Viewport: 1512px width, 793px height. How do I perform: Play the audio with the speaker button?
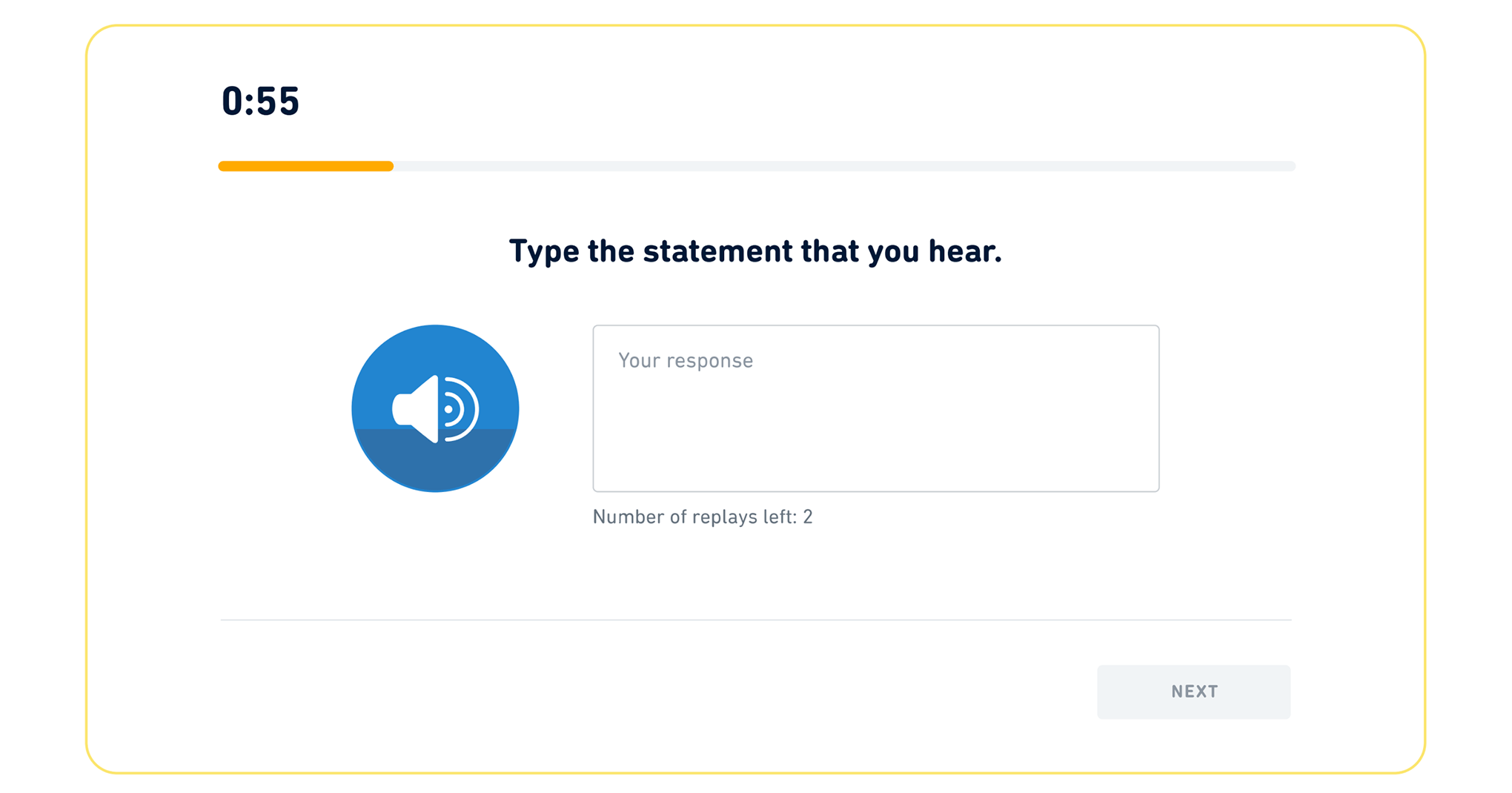[435, 408]
